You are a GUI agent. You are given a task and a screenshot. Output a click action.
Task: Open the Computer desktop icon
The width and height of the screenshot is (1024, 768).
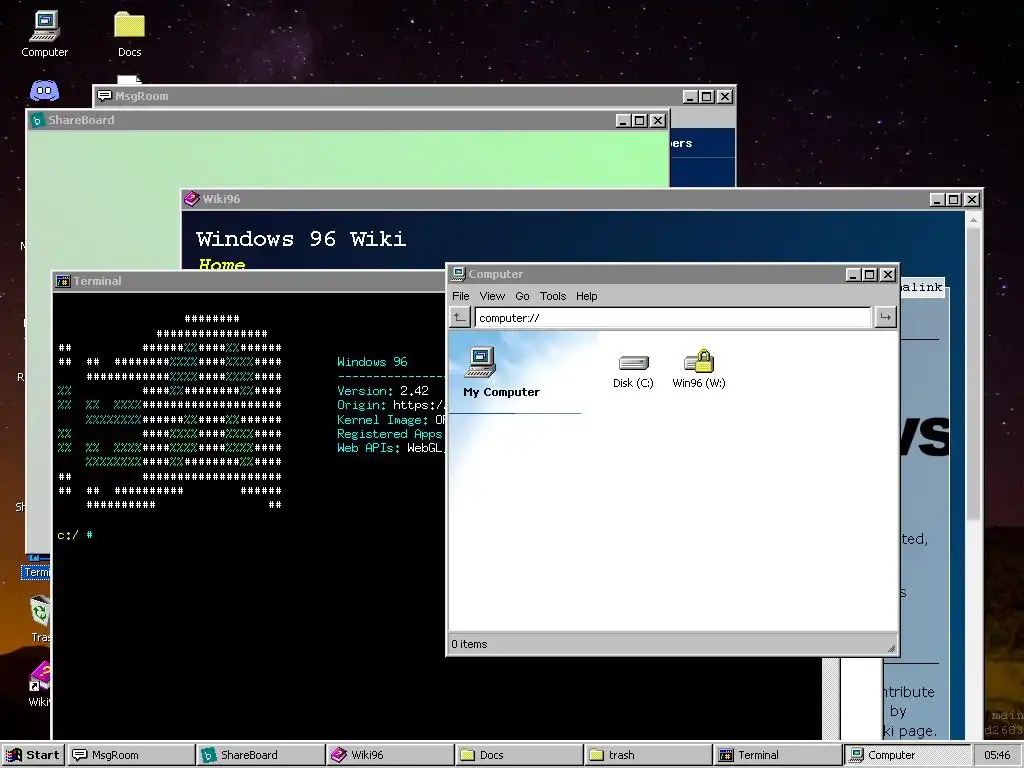[44, 34]
